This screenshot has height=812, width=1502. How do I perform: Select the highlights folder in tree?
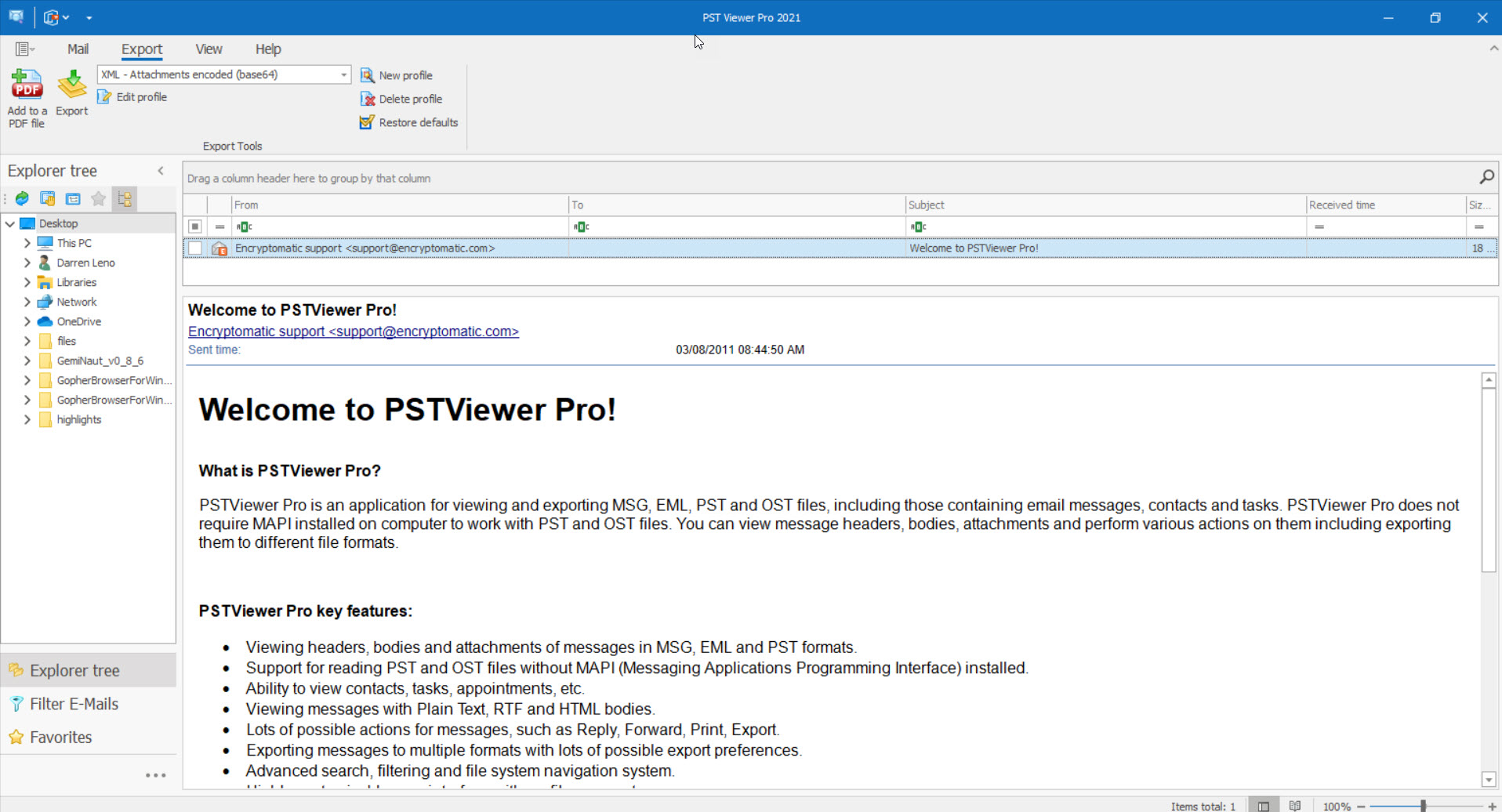(78, 419)
